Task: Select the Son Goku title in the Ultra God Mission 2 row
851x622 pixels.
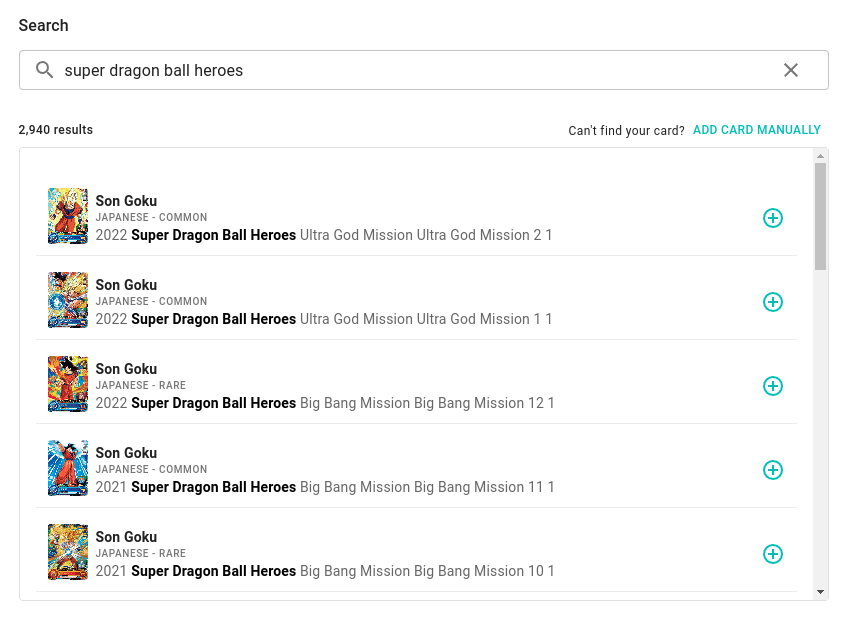Action: 126,201
